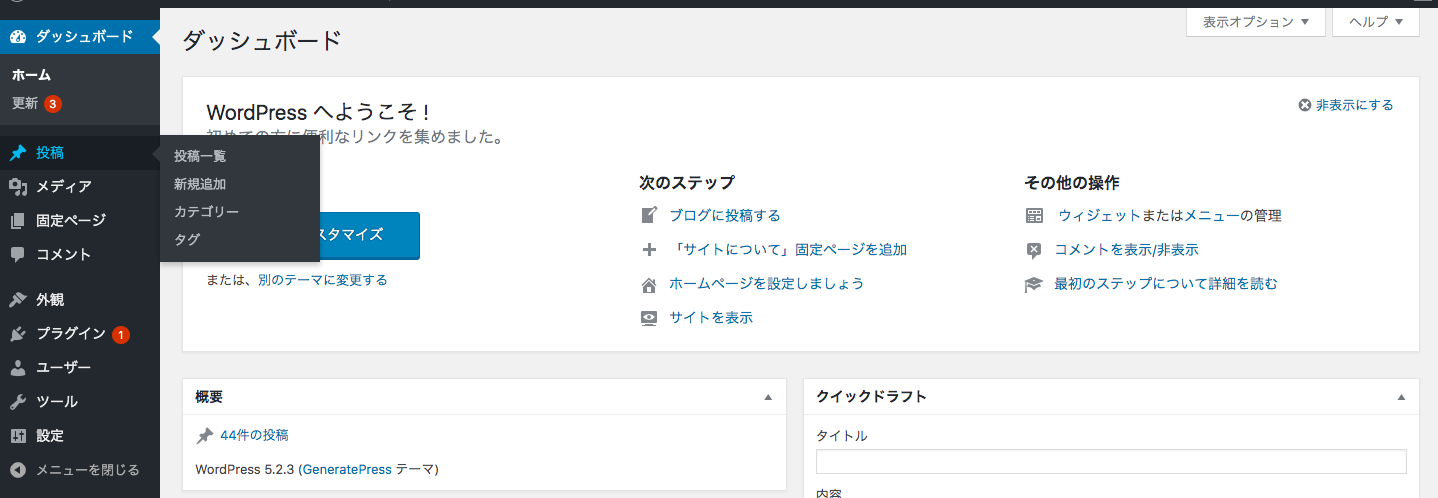Follow the 44件の投稿 link

click(x=254, y=435)
